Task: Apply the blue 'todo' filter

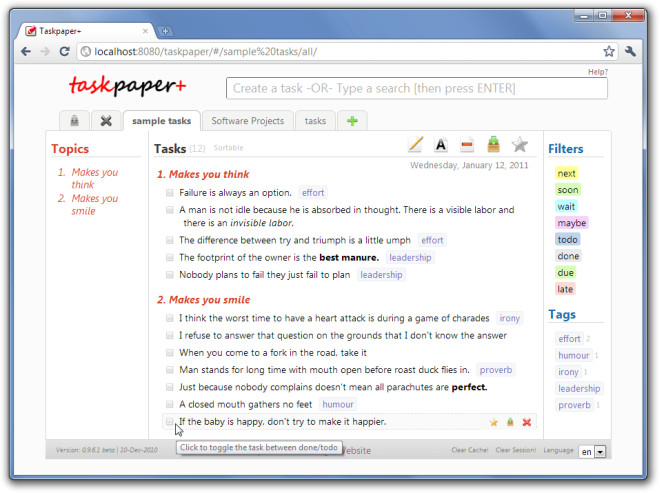Action: coord(567,240)
